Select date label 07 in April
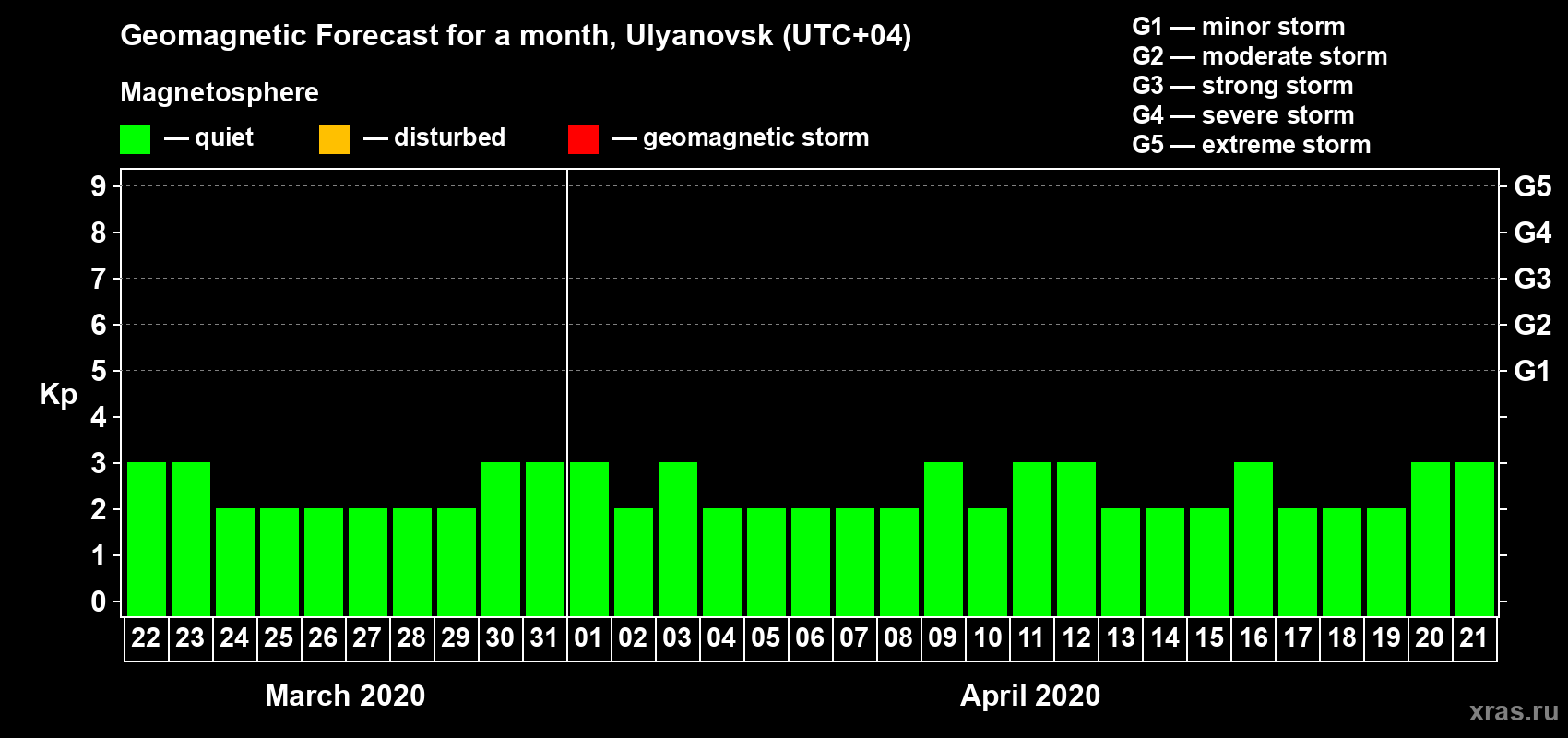The height and width of the screenshot is (738, 1568). pyautogui.click(x=854, y=637)
